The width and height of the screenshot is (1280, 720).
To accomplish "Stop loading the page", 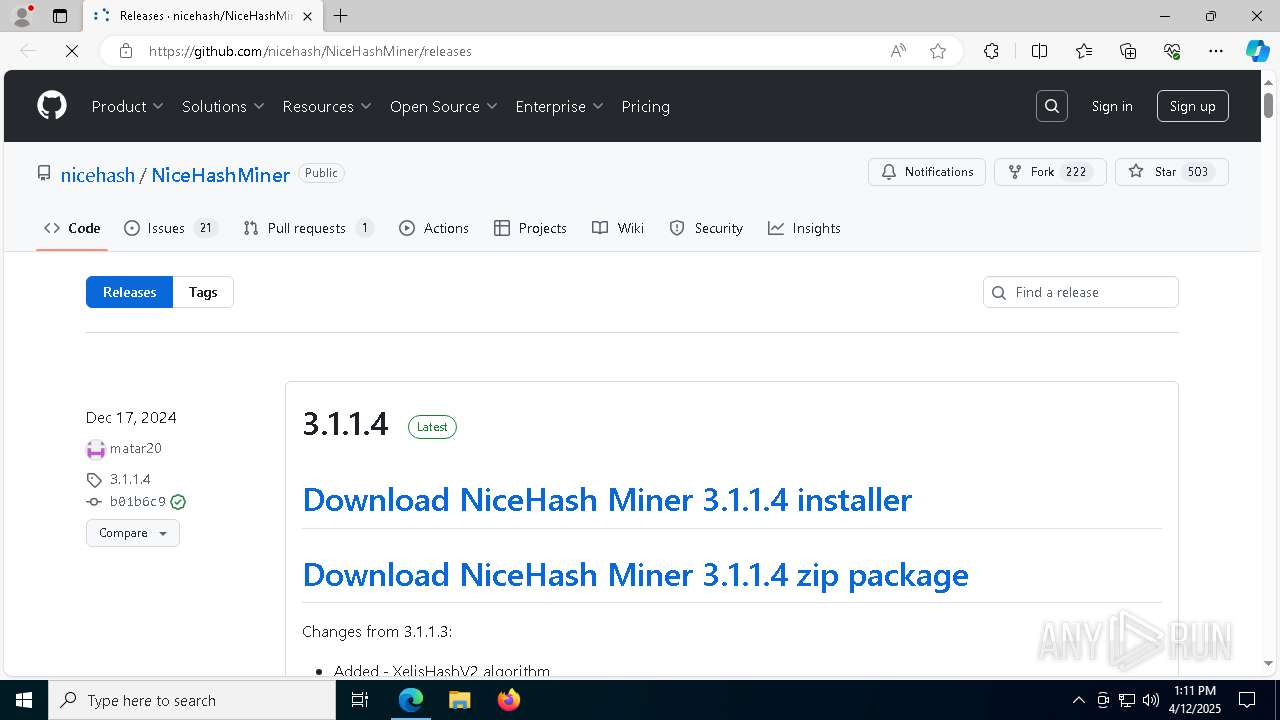I will tap(72, 51).
